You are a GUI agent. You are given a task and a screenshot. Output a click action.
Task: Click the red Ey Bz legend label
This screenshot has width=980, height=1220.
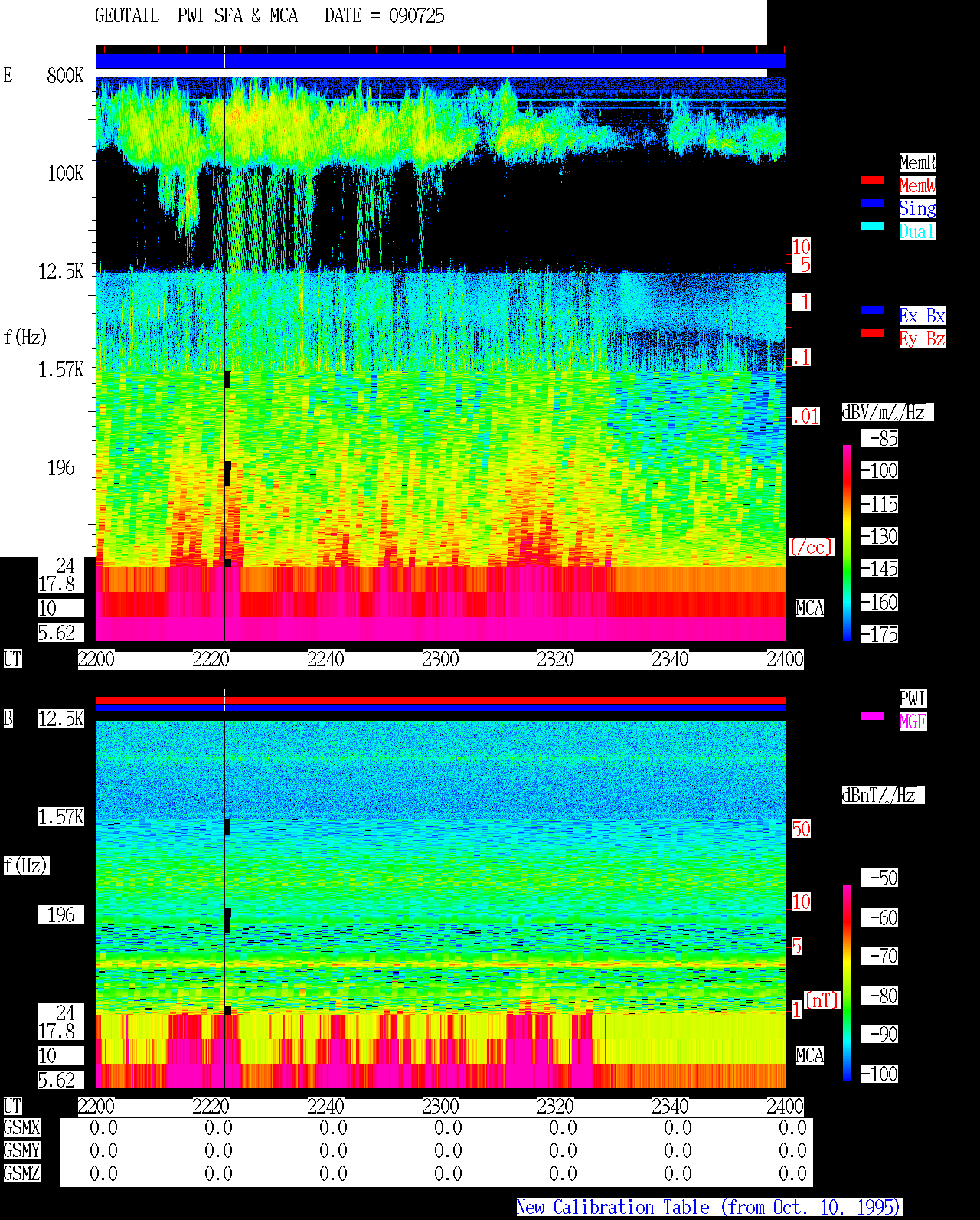click(922, 339)
